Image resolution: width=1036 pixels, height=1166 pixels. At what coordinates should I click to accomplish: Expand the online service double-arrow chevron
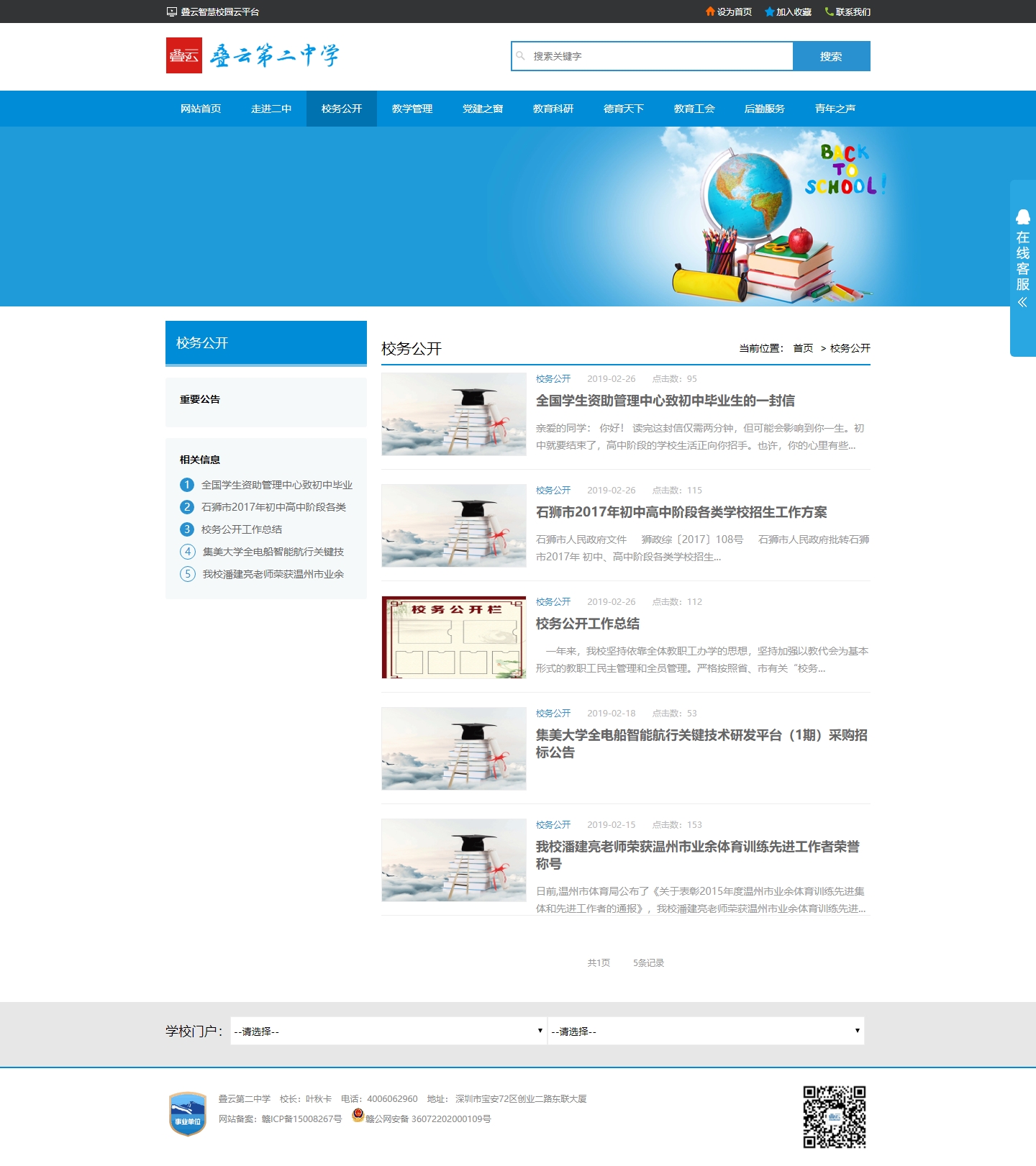[x=1022, y=303]
